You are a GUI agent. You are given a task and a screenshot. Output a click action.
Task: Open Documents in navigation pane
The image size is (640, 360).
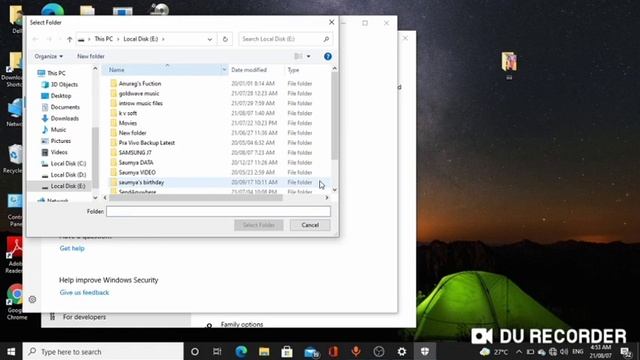tap(60, 107)
